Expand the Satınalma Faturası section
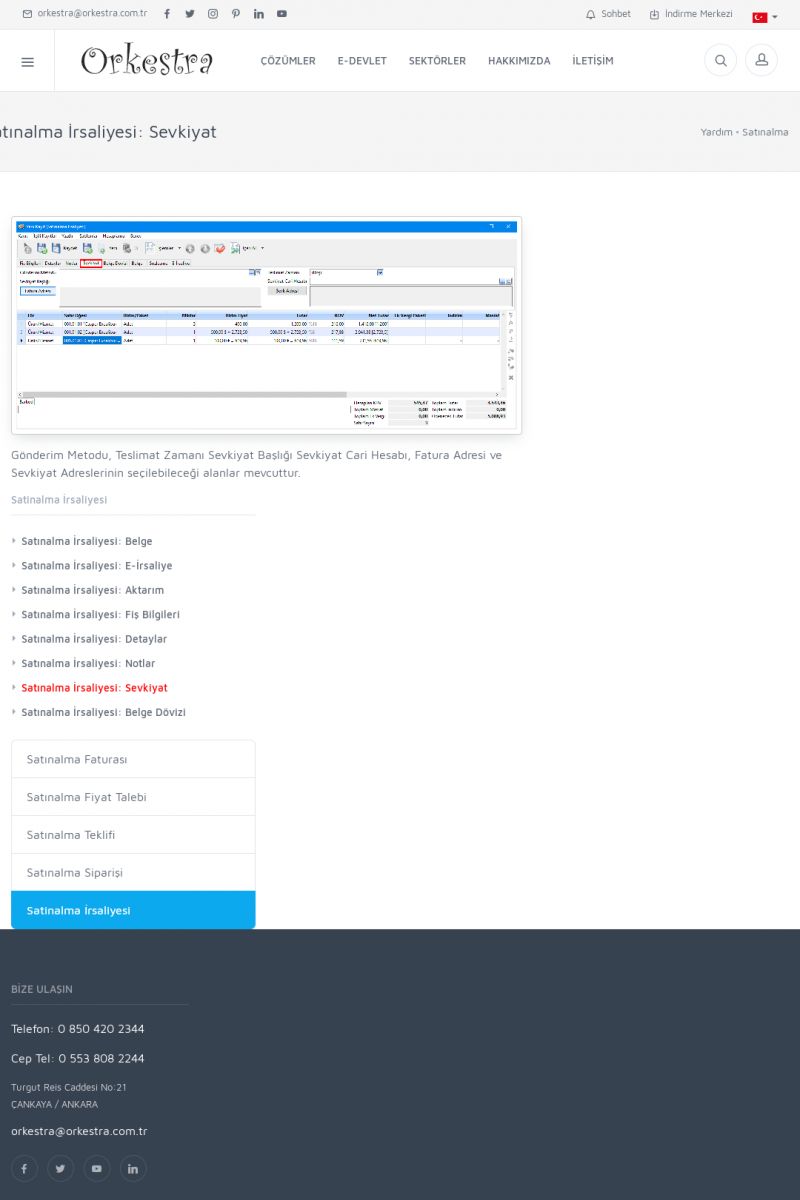This screenshot has height=1200, width=800. pos(133,759)
